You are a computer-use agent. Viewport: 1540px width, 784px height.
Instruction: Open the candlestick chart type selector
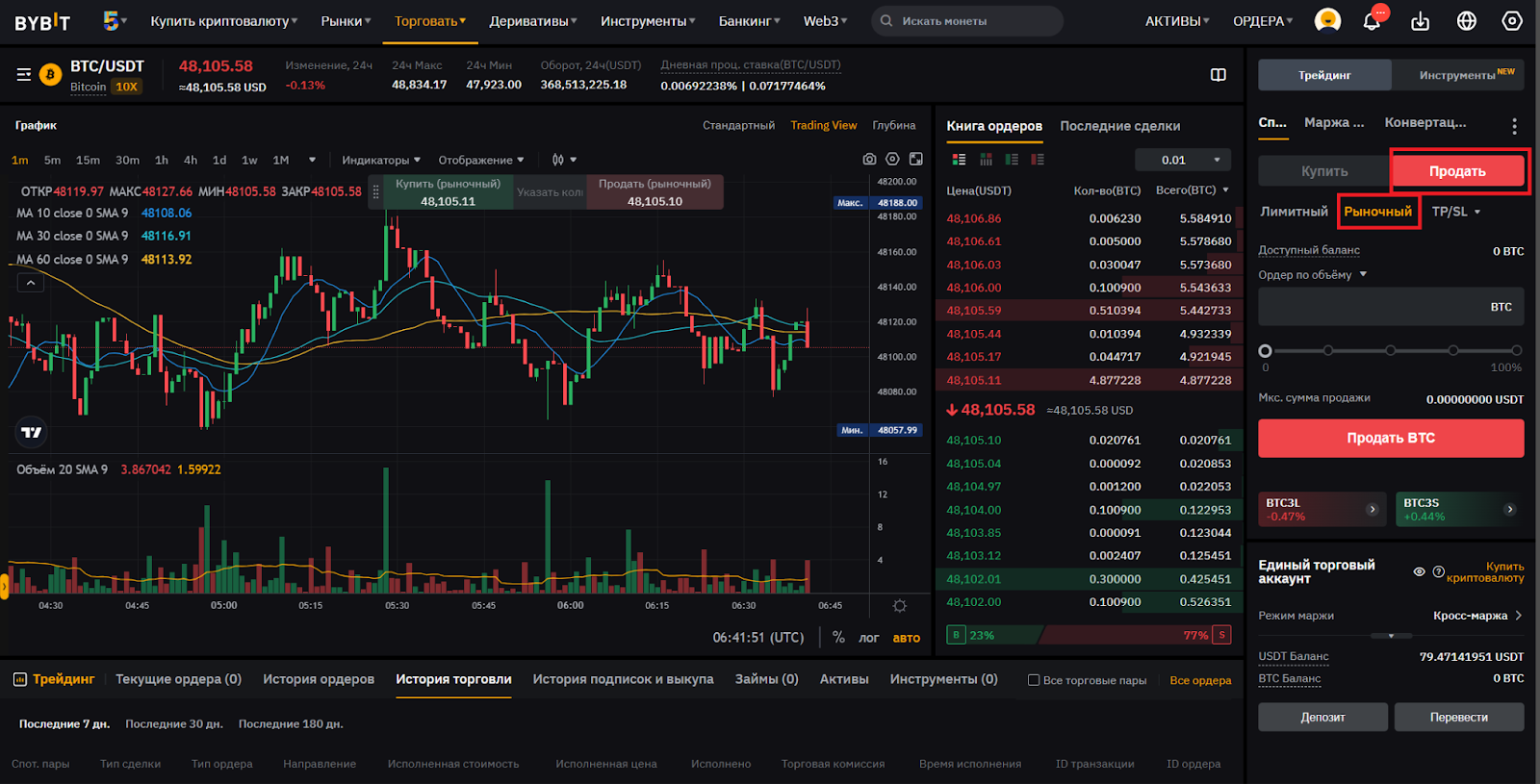coord(564,160)
